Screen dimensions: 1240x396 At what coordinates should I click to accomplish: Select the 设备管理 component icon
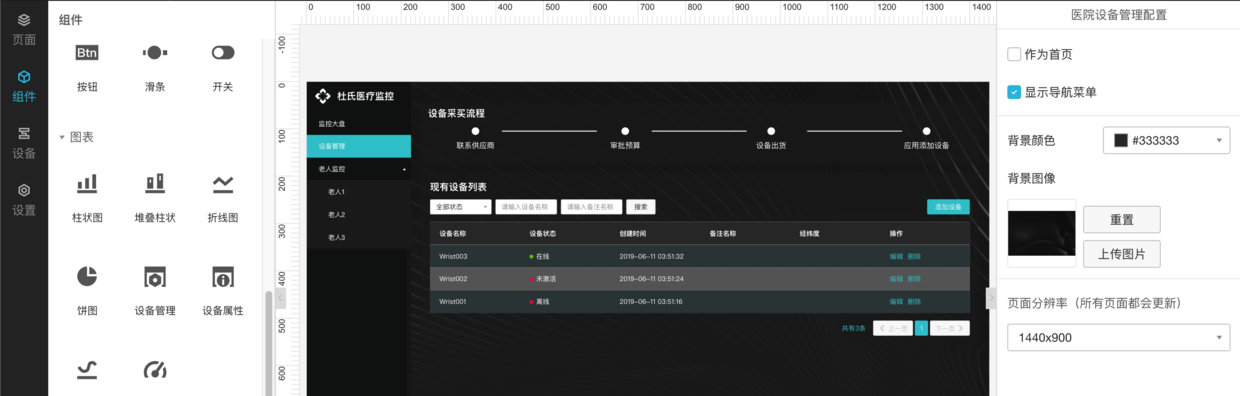pos(155,276)
